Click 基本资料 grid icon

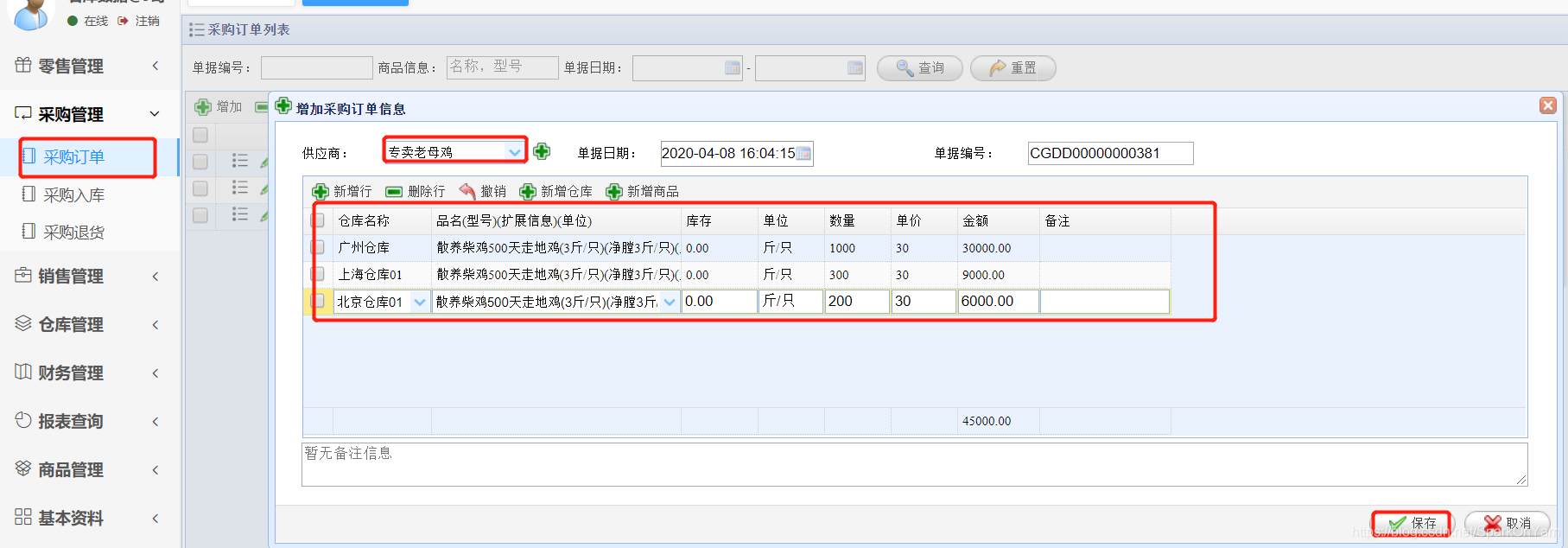(x=23, y=517)
